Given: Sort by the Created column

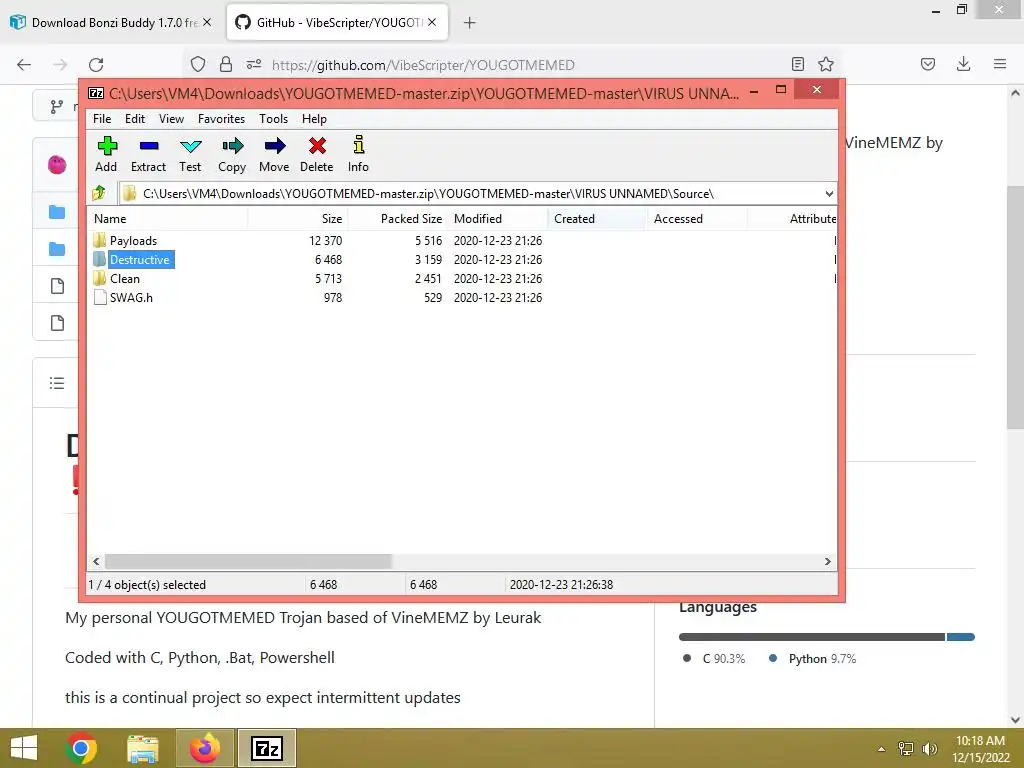Looking at the screenshot, I should 598,219.
